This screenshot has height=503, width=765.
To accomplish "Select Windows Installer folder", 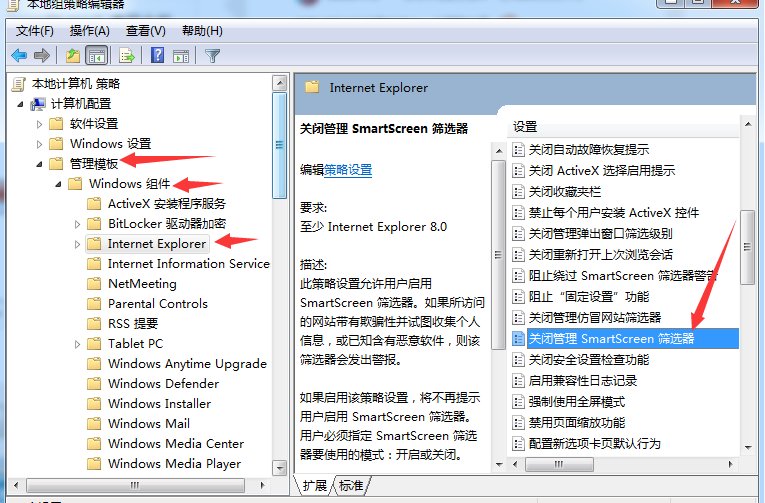I will click(x=160, y=403).
